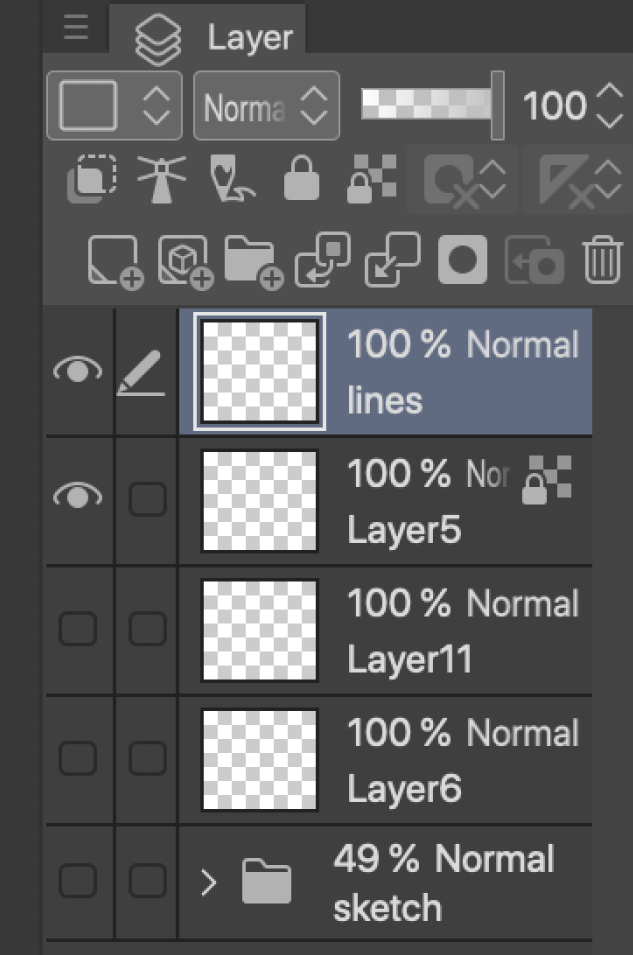This screenshot has height=955, width=633.
Task: Create a new layer folder
Action: coord(253,262)
